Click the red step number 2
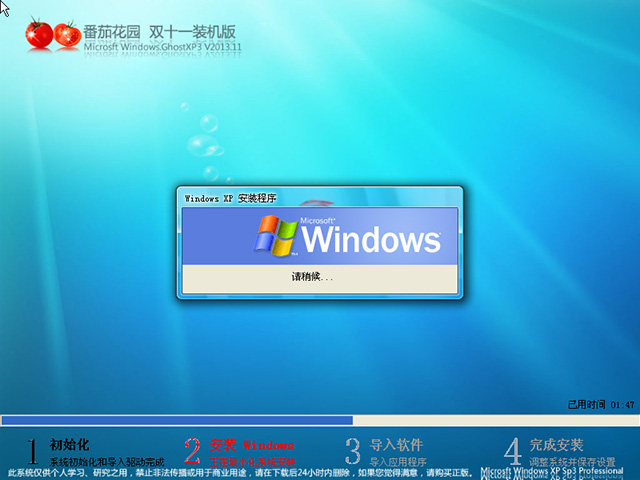 pos(192,451)
